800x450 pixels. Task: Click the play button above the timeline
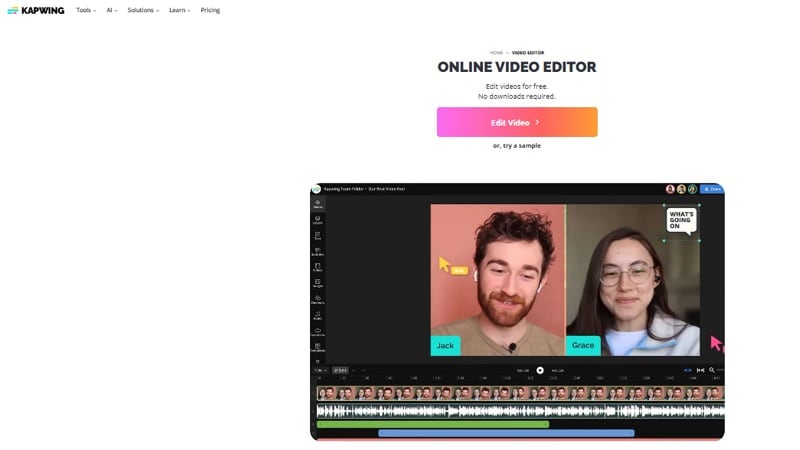[540, 370]
